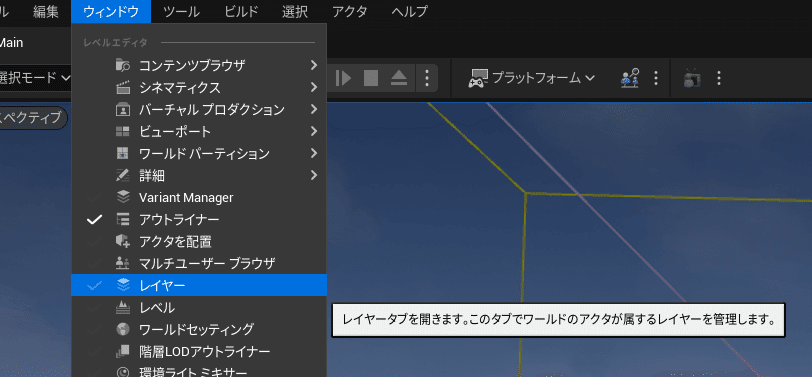Choose the レベル menu entry
Image resolution: width=812 pixels, height=377 pixels.
click(x=199, y=307)
